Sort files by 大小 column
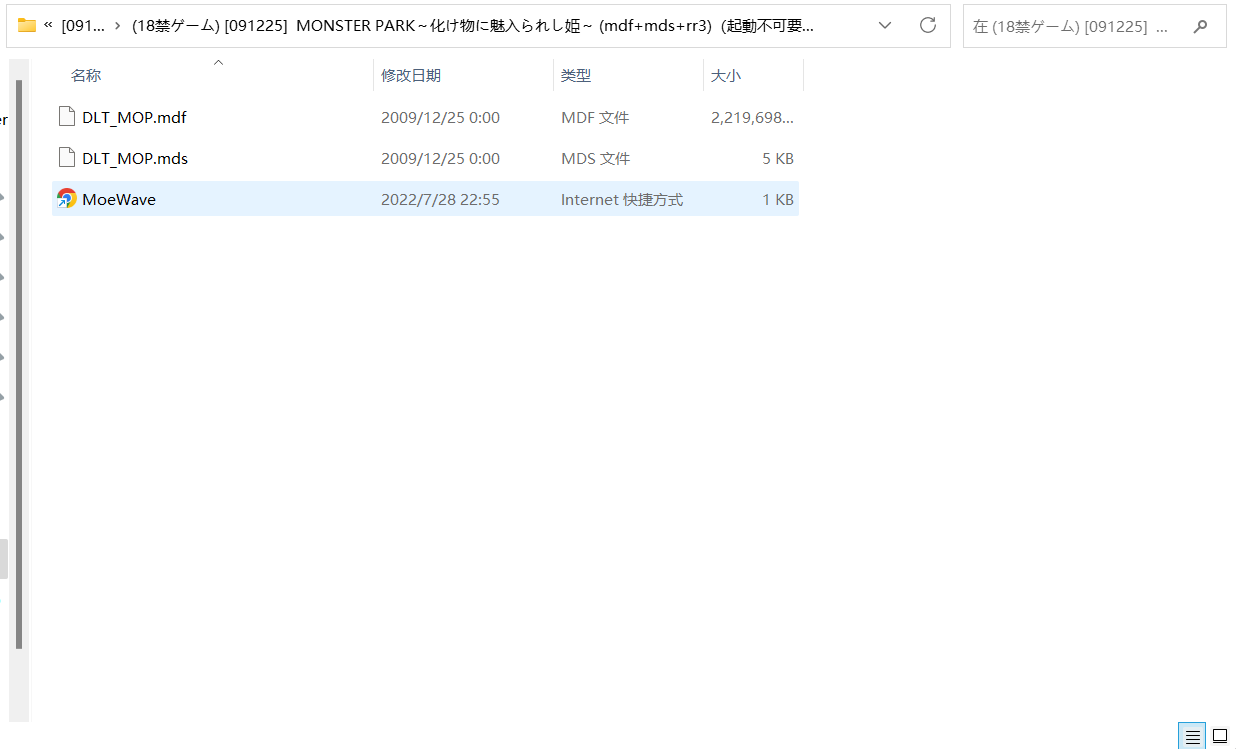1236x749 pixels. tap(726, 76)
